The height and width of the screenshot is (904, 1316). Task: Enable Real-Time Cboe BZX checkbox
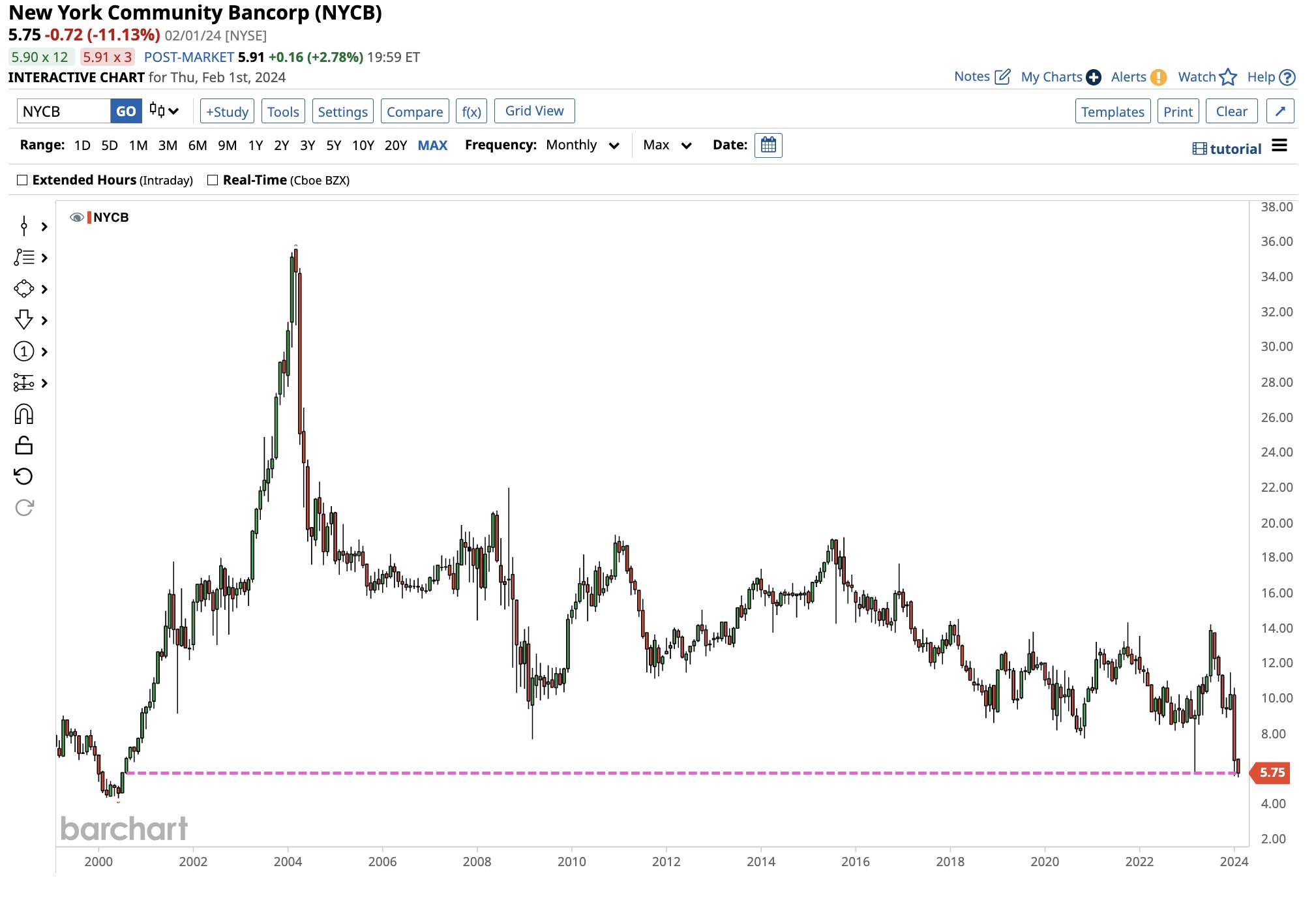click(213, 180)
